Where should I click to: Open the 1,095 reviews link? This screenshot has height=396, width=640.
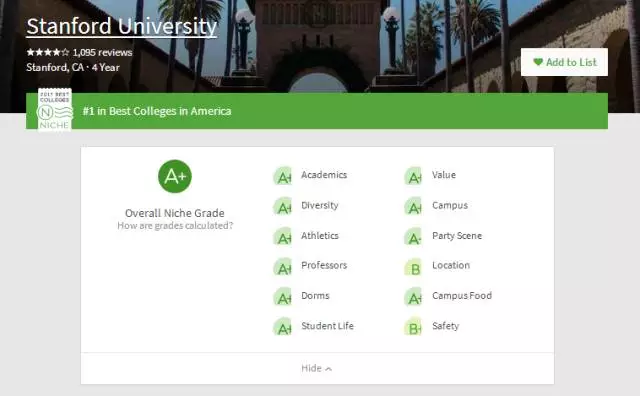click(102, 52)
